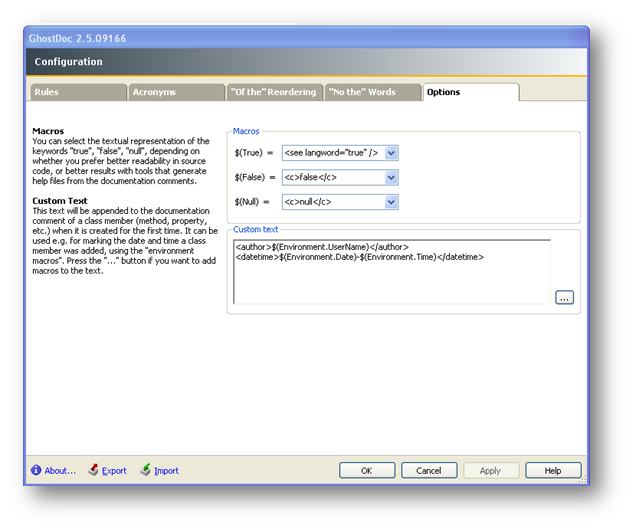This screenshot has height=529, width=633.
Task: Click the Apply button
Action: pyautogui.click(x=490, y=470)
